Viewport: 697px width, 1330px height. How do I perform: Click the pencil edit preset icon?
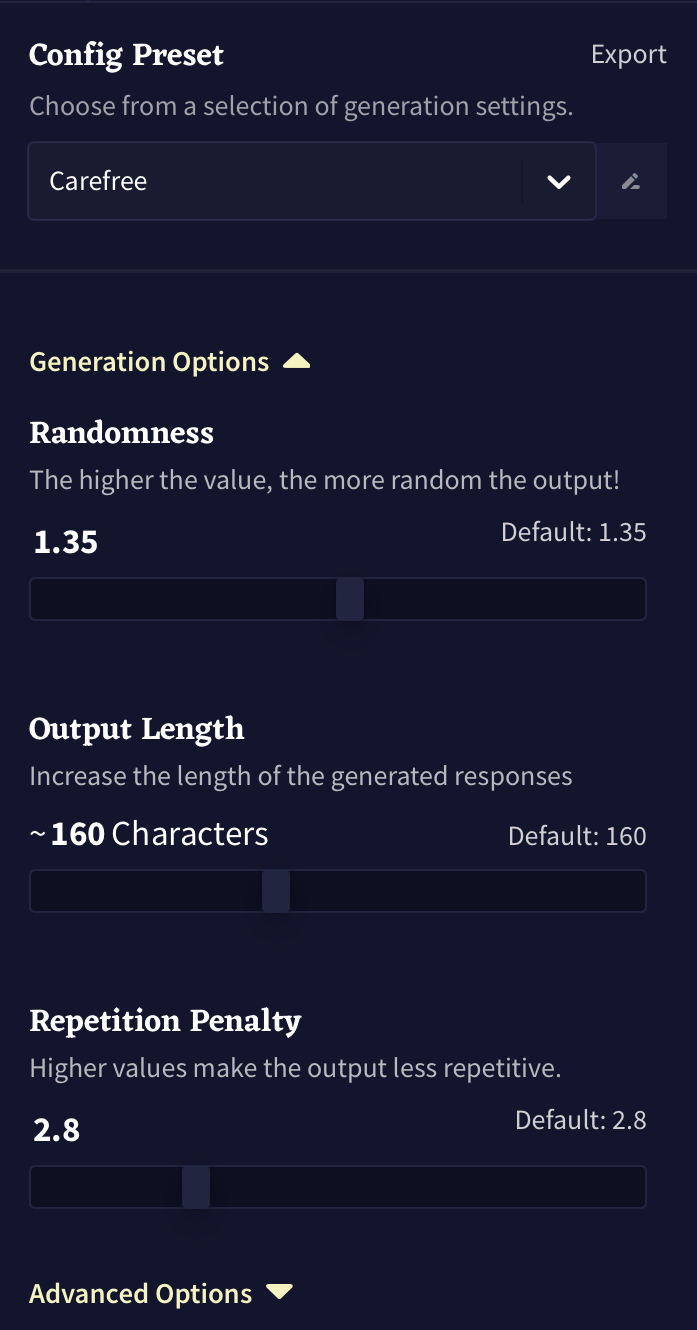(631, 182)
